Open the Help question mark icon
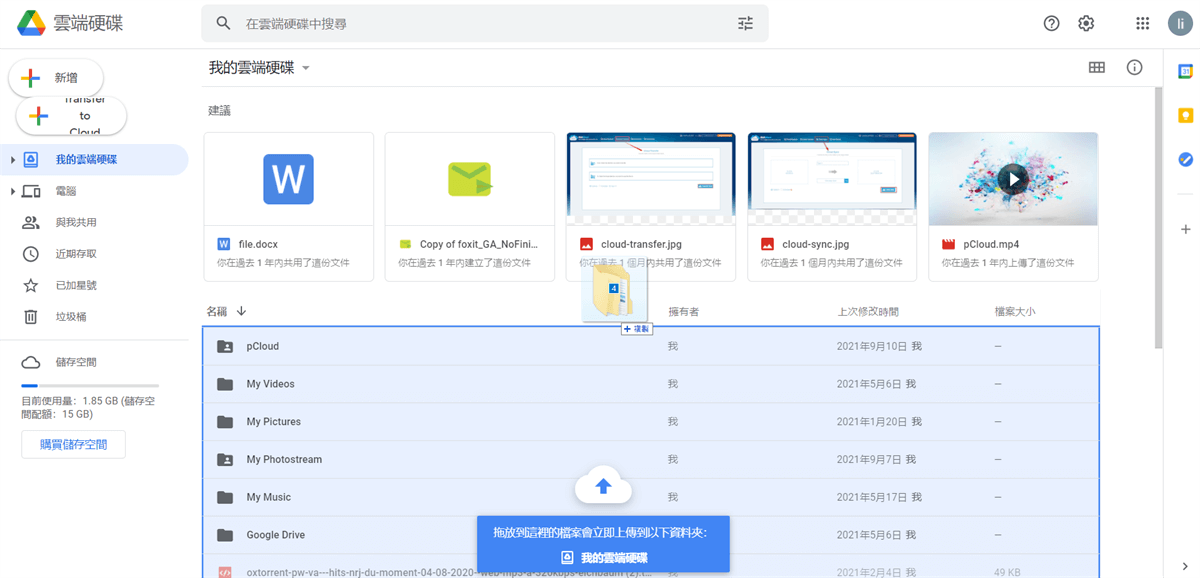The height and width of the screenshot is (578, 1200). (1051, 23)
